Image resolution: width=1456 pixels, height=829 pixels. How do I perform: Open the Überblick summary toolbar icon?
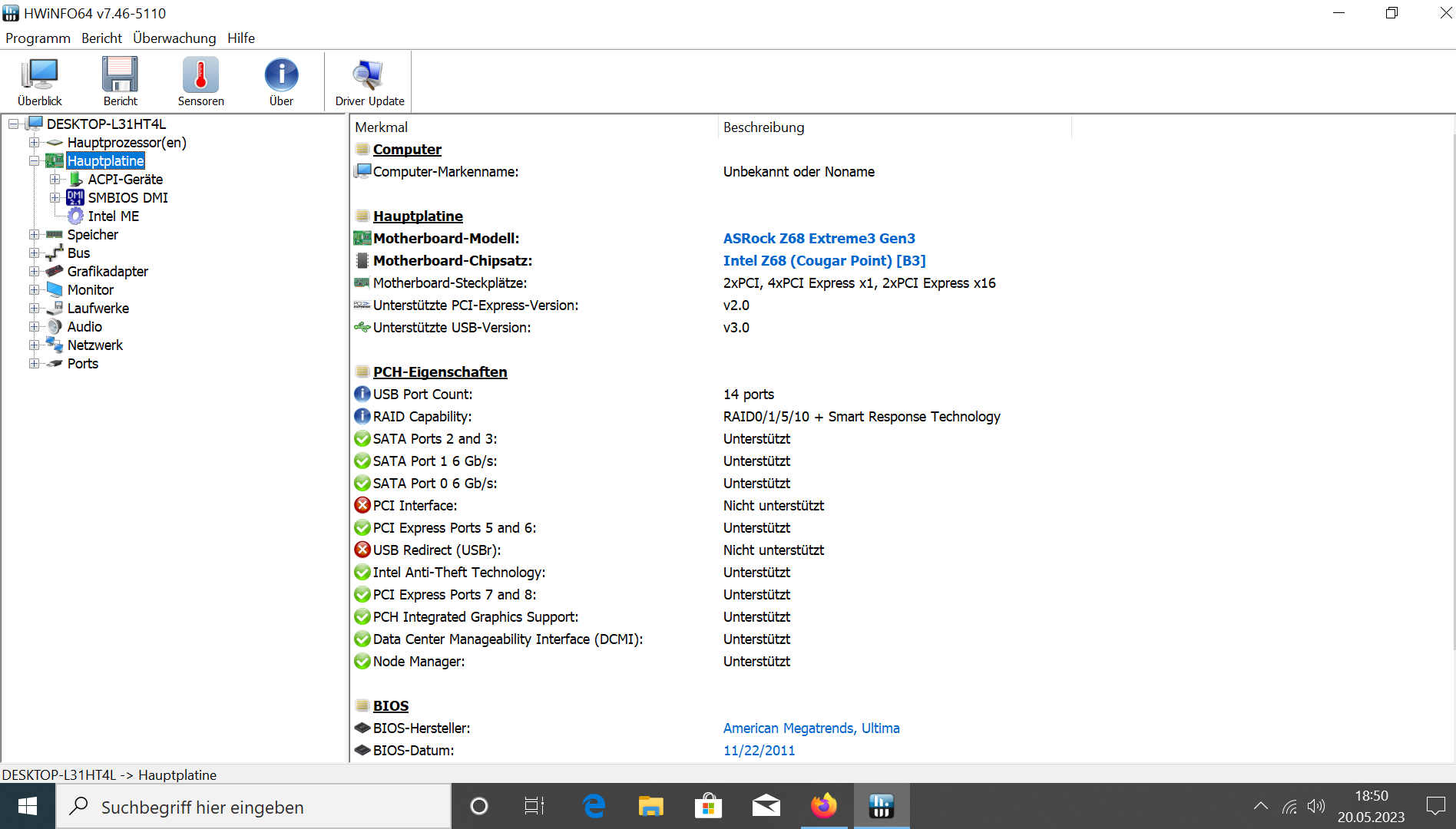click(40, 81)
